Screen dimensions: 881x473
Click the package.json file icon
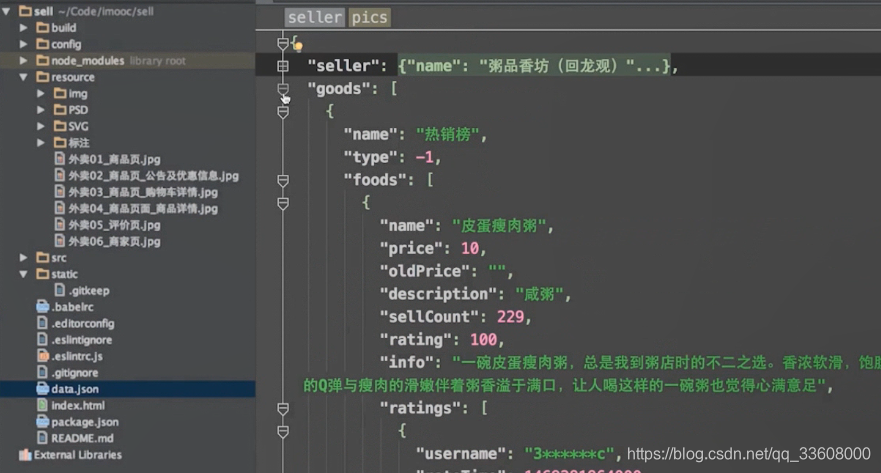[43, 421]
